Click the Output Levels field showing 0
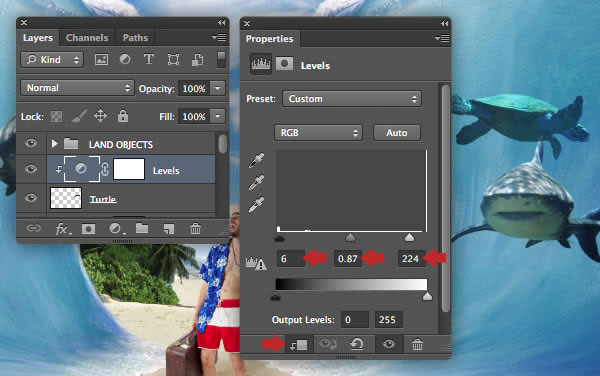The image size is (600, 376). (355, 319)
